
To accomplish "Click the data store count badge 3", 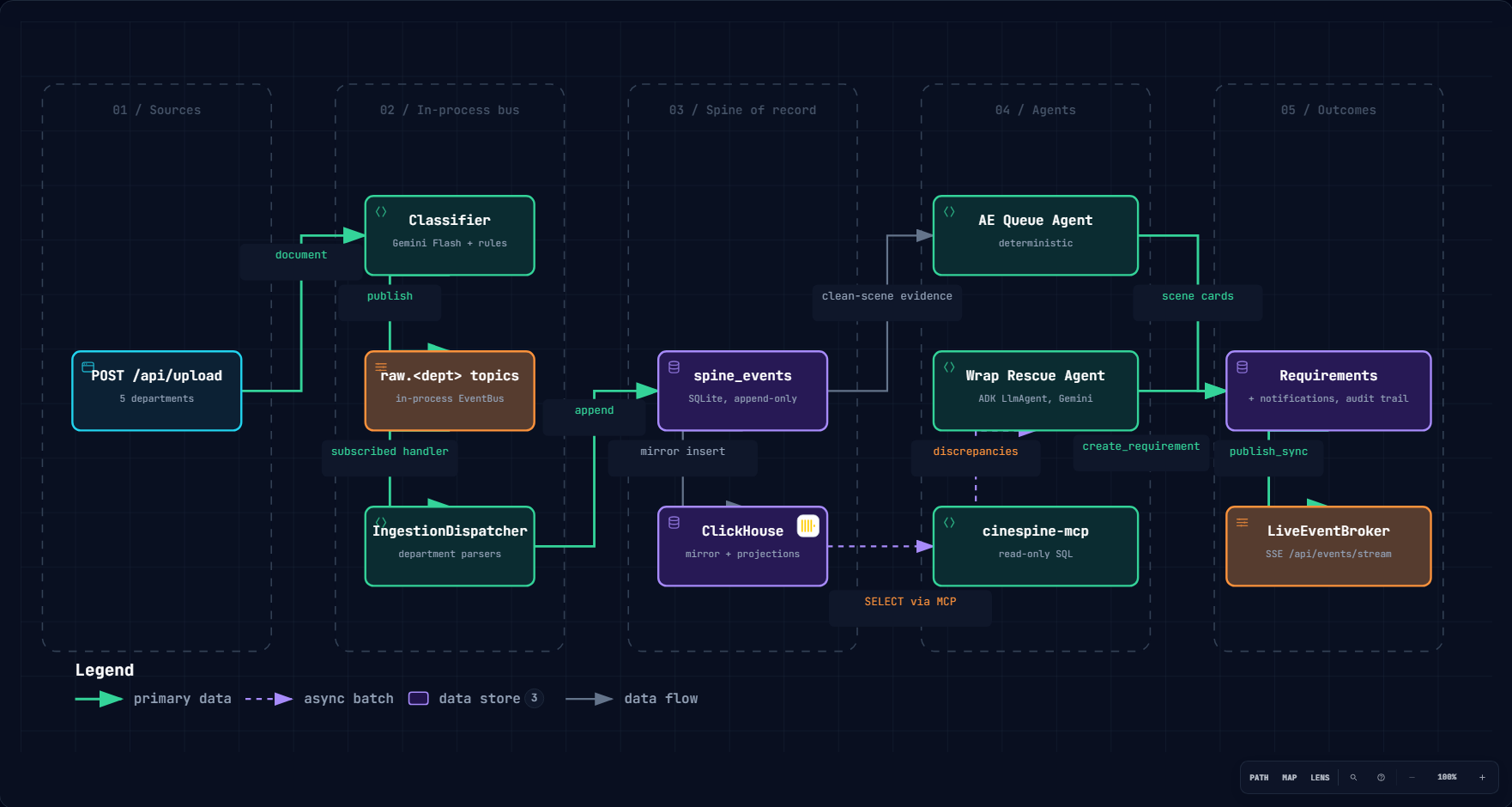I will [534, 698].
